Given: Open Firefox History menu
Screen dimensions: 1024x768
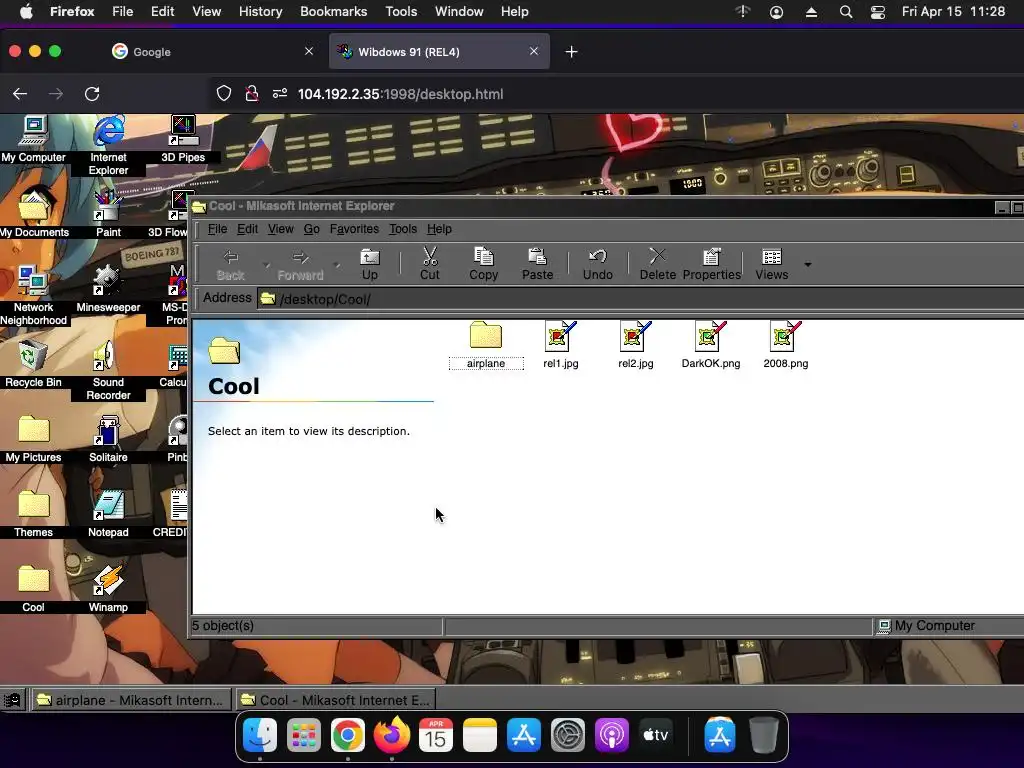Looking at the screenshot, I should point(260,12).
